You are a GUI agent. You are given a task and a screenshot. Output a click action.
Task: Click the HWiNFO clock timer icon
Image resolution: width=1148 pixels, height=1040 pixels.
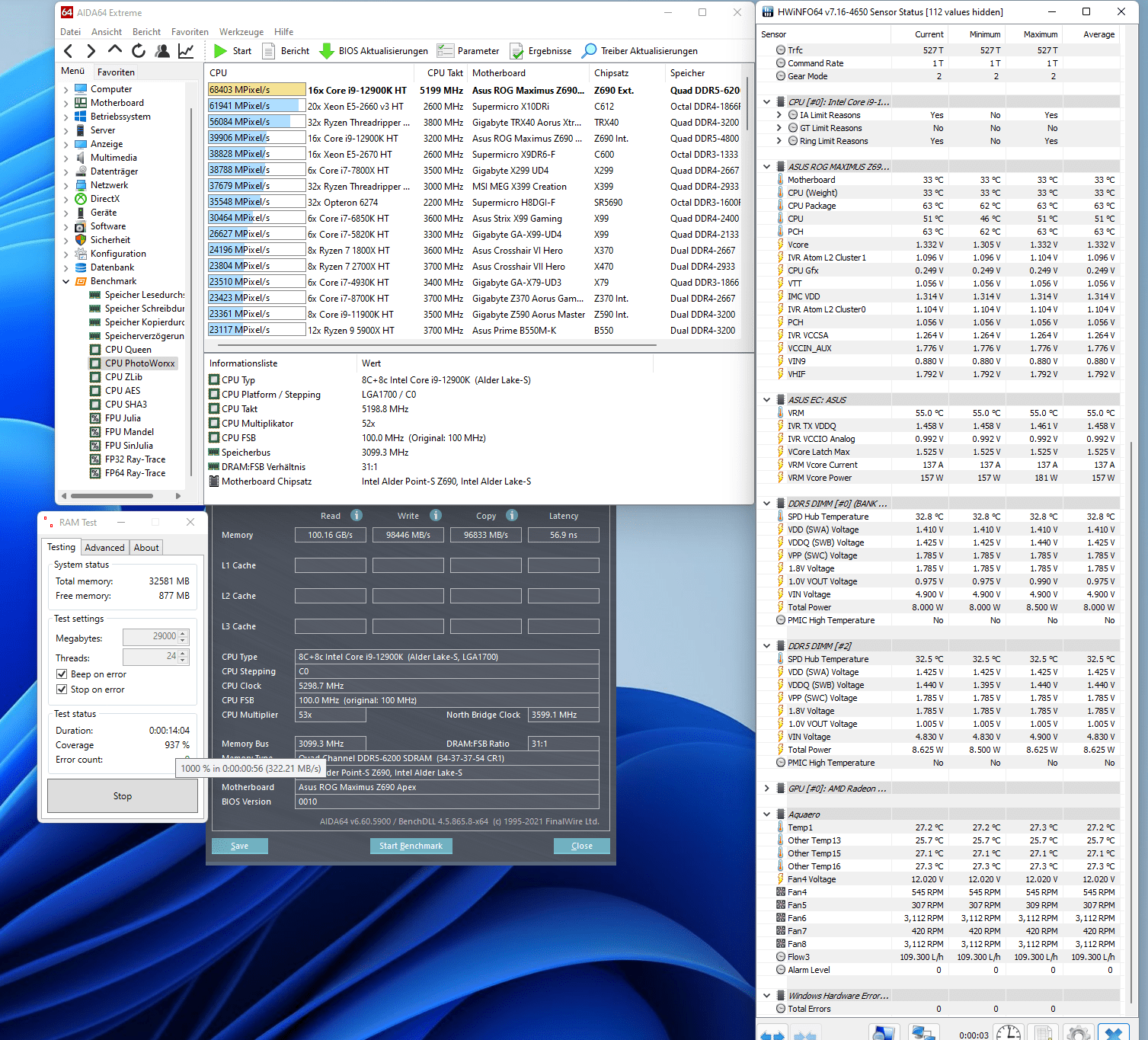pyautogui.click(x=1009, y=1032)
